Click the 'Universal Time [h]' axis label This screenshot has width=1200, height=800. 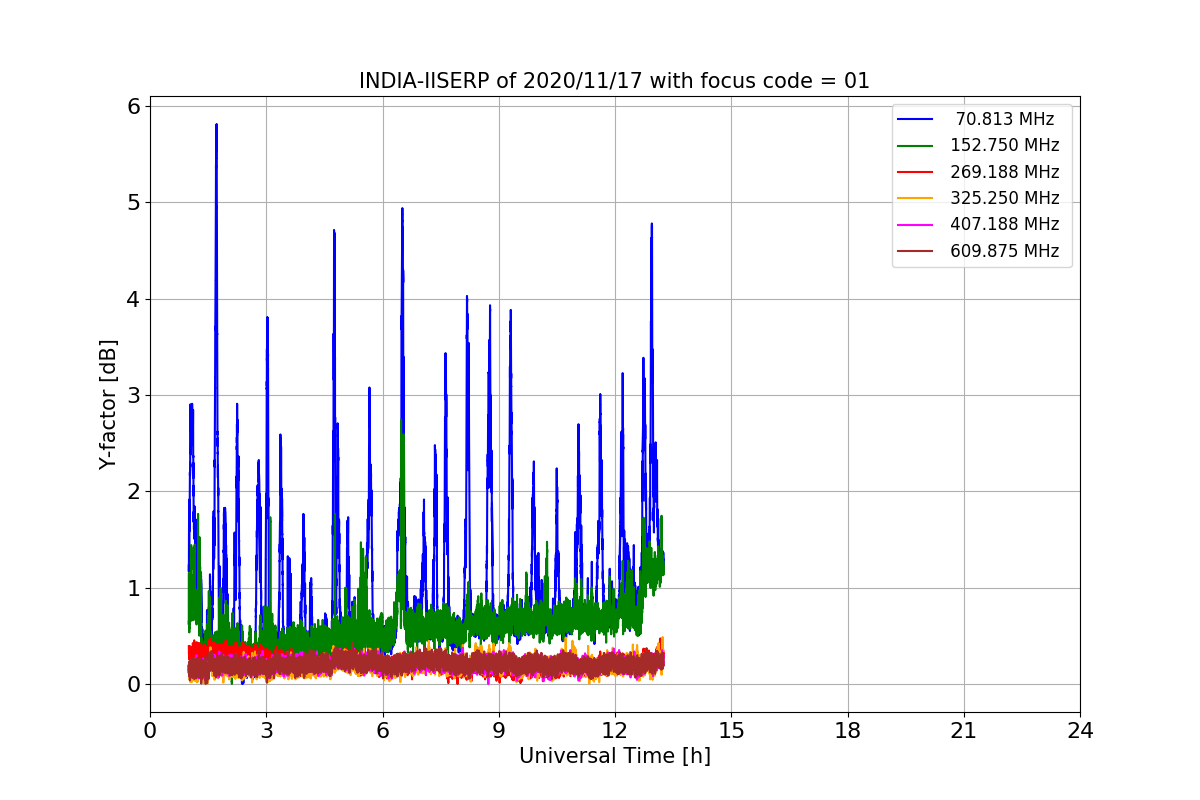click(x=615, y=757)
